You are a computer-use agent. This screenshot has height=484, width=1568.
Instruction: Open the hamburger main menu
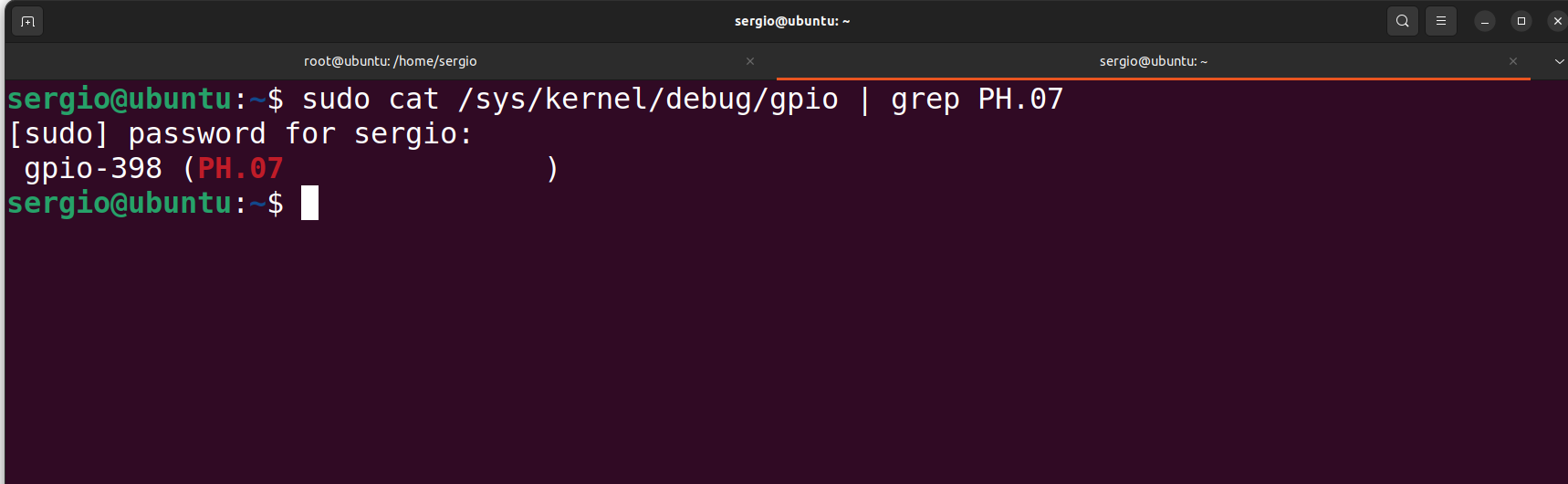click(1441, 21)
